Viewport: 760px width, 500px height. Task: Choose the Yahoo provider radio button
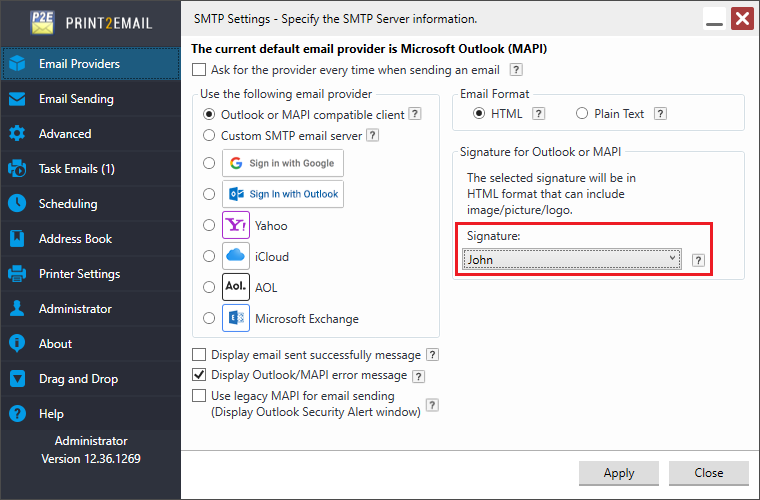coord(209,225)
